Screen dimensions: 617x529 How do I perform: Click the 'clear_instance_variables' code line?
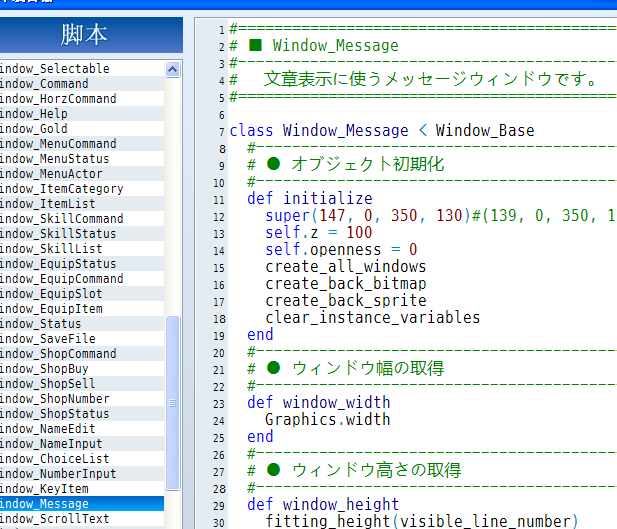point(373,317)
